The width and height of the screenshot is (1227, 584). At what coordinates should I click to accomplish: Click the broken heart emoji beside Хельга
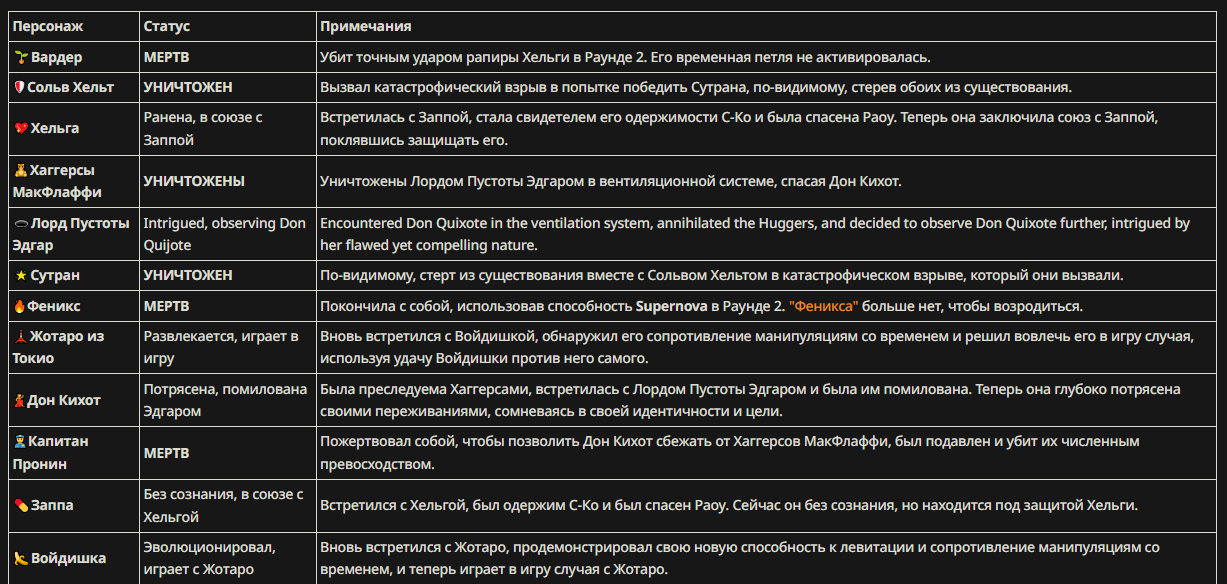(19, 129)
